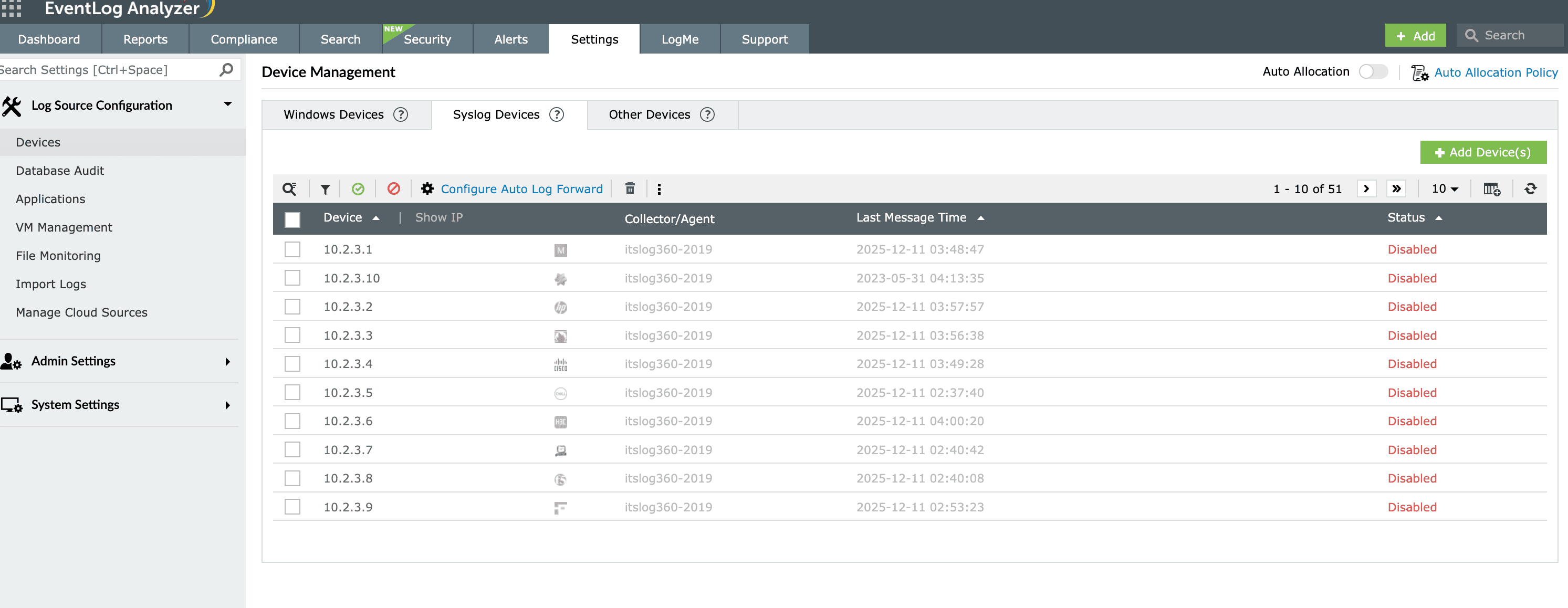Toggle the Auto Allocation switch
Image resolution: width=1568 pixels, height=608 pixels.
tap(1373, 72)
